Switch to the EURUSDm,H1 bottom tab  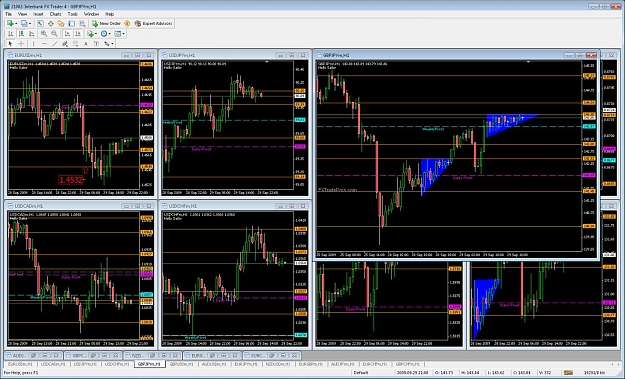[20, 364]
